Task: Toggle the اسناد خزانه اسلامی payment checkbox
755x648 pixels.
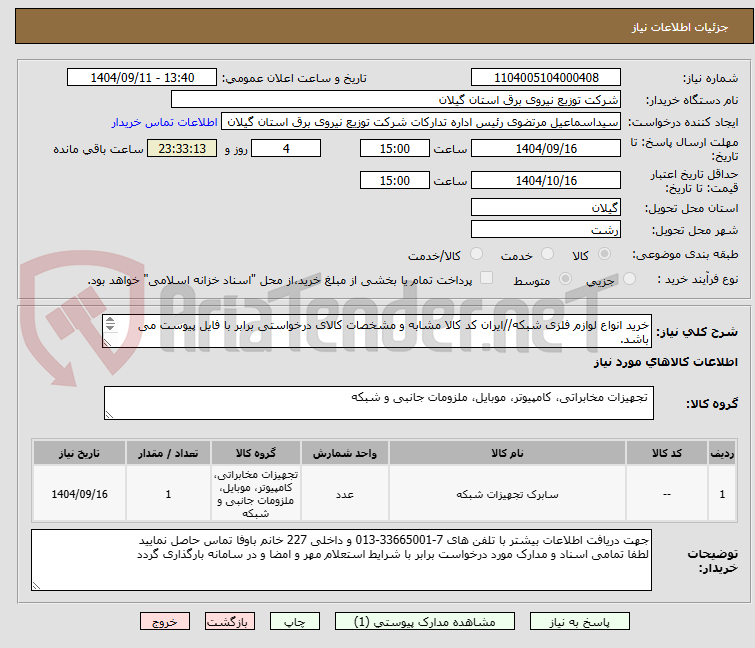Action: pyautogui.click(x=486, y=278)
